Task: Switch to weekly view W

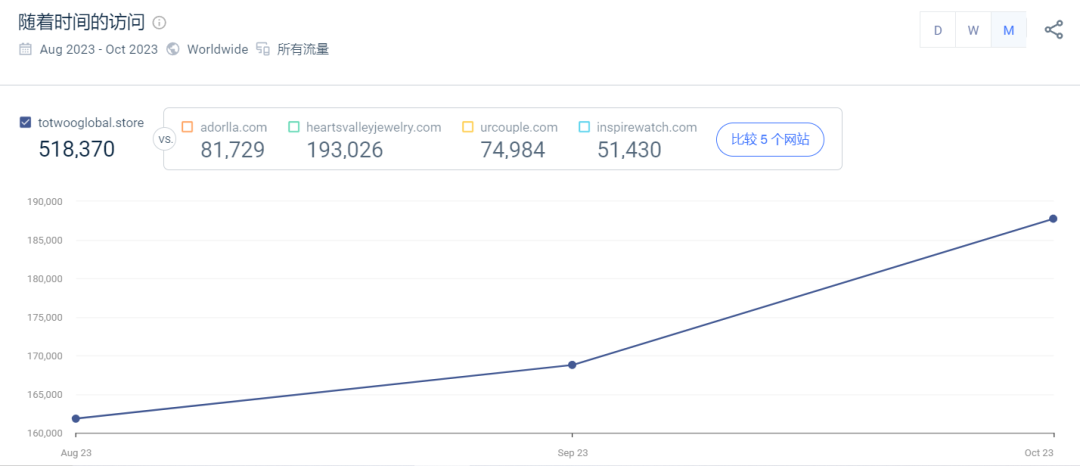Action: click(973, 30)
